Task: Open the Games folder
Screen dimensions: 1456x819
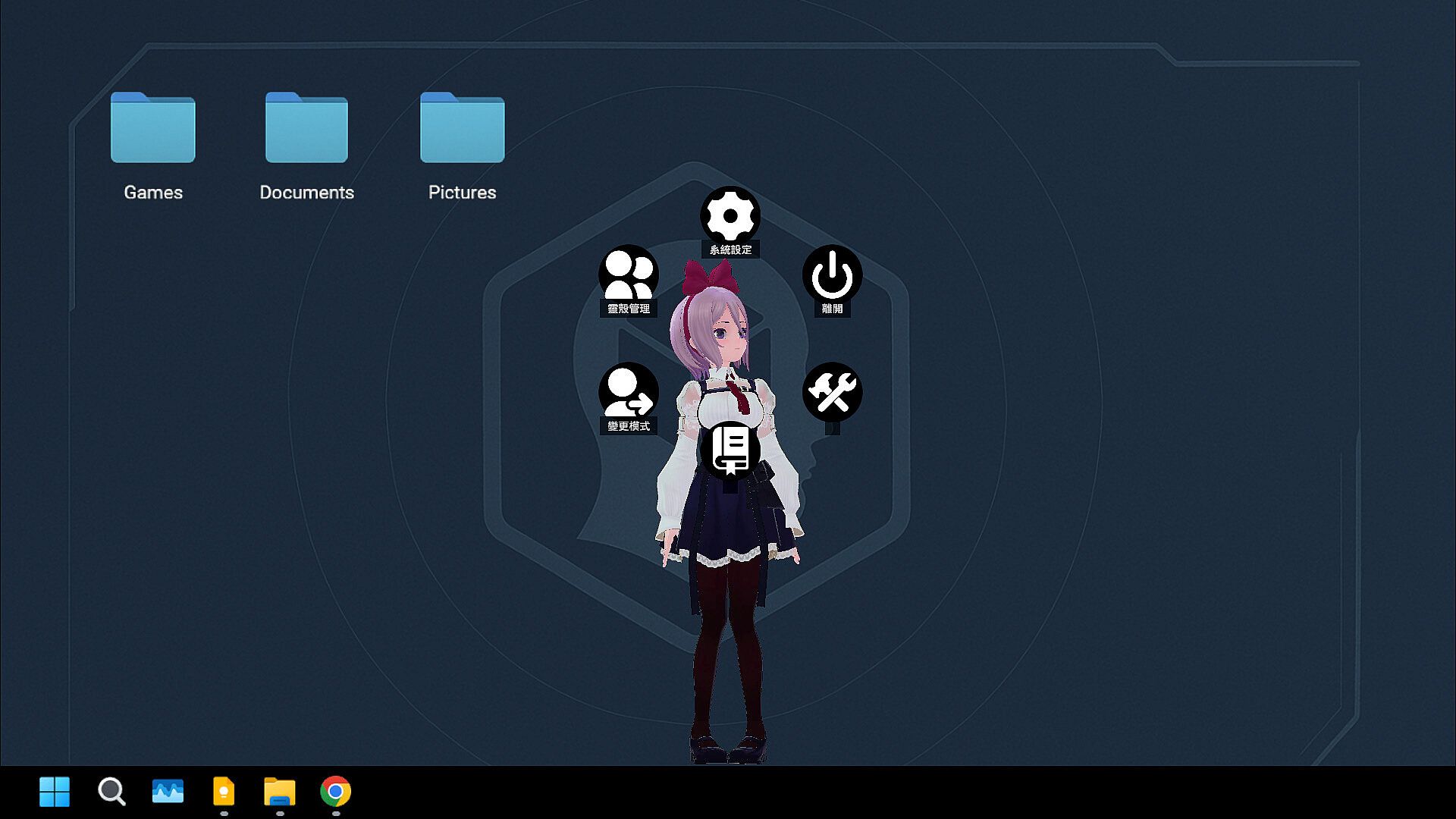Action: coord(153,129)
